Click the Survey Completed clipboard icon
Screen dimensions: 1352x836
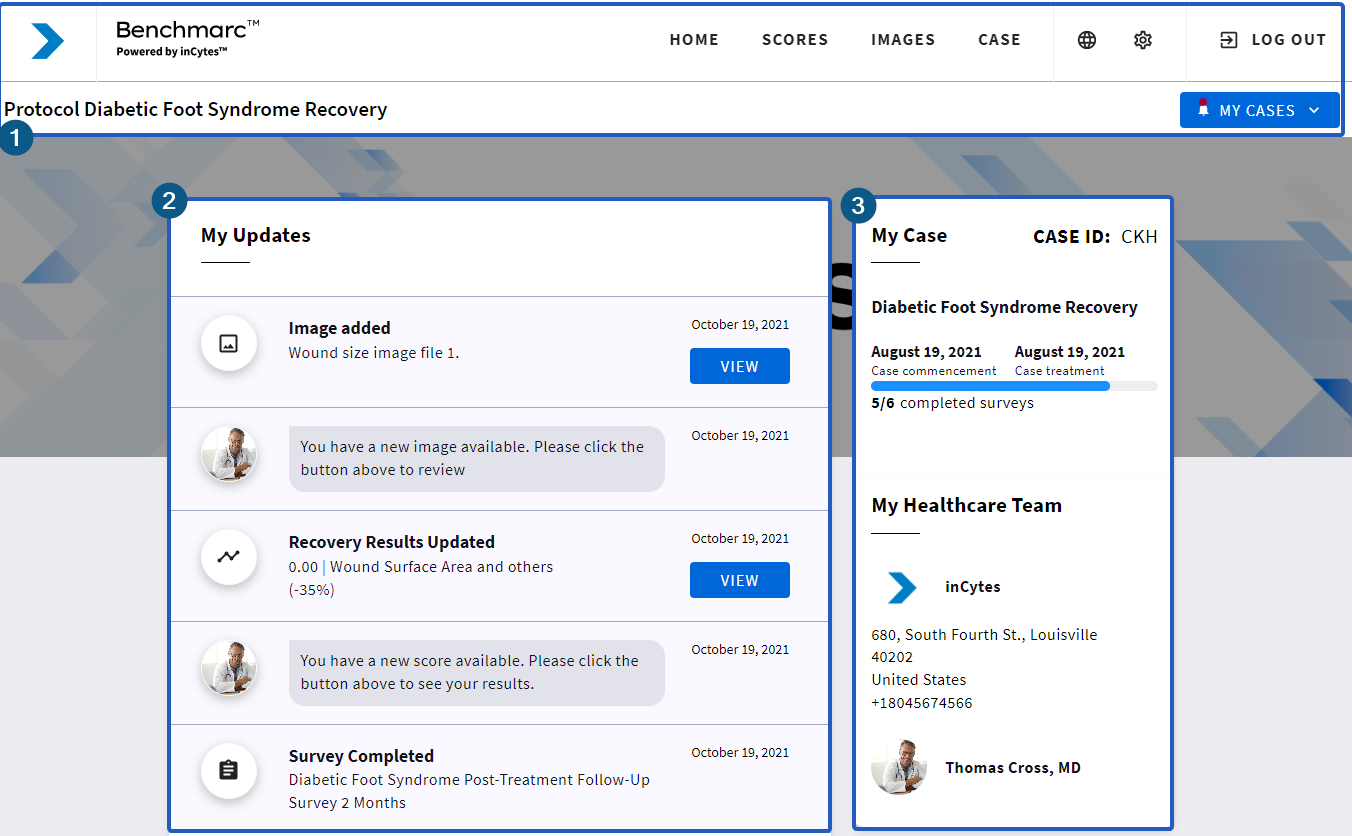pos(229,771)
